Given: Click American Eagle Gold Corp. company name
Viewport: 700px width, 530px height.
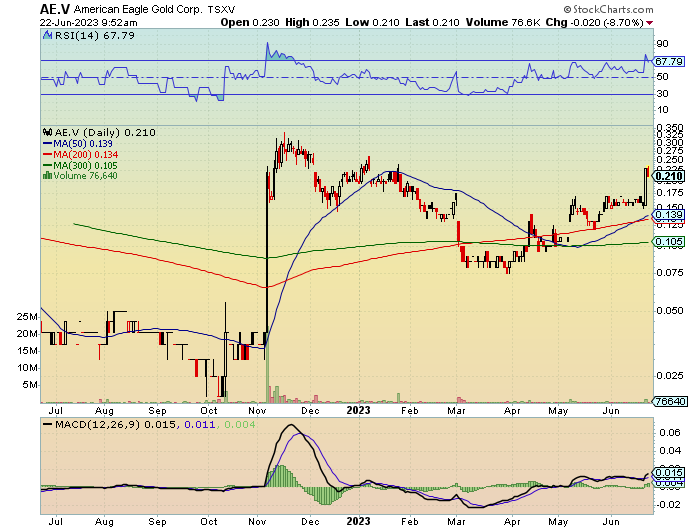Looking at the screenshot, I should (138, 9).
